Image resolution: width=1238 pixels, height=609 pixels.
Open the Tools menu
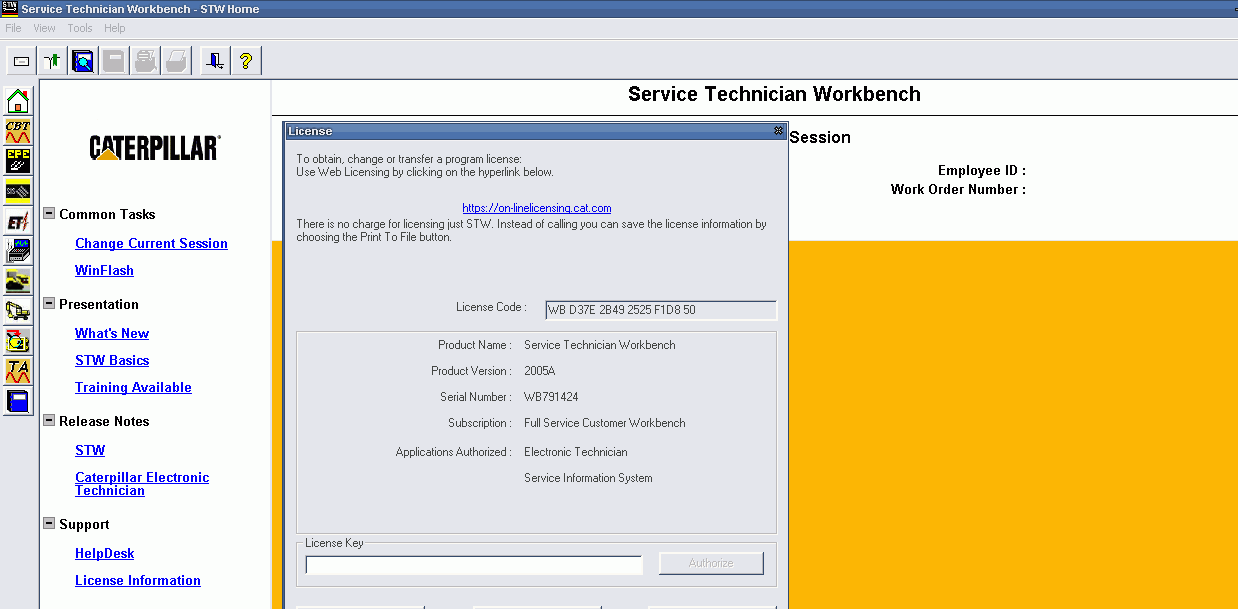[80, 28]
